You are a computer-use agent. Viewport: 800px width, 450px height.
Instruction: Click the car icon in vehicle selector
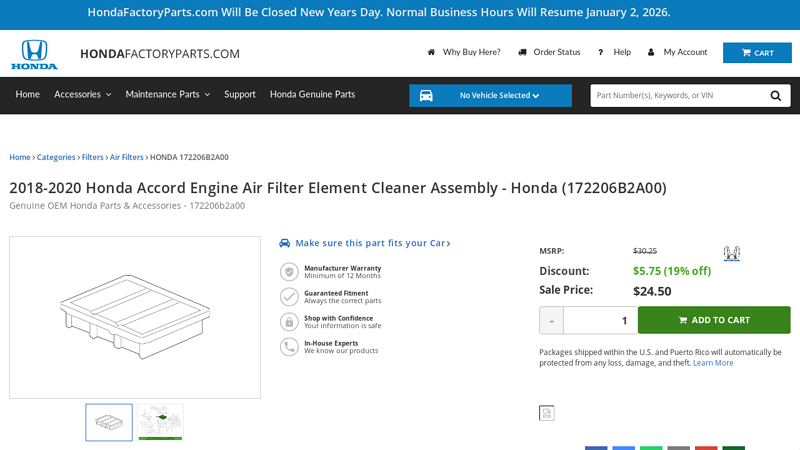[x=426, y=96]
